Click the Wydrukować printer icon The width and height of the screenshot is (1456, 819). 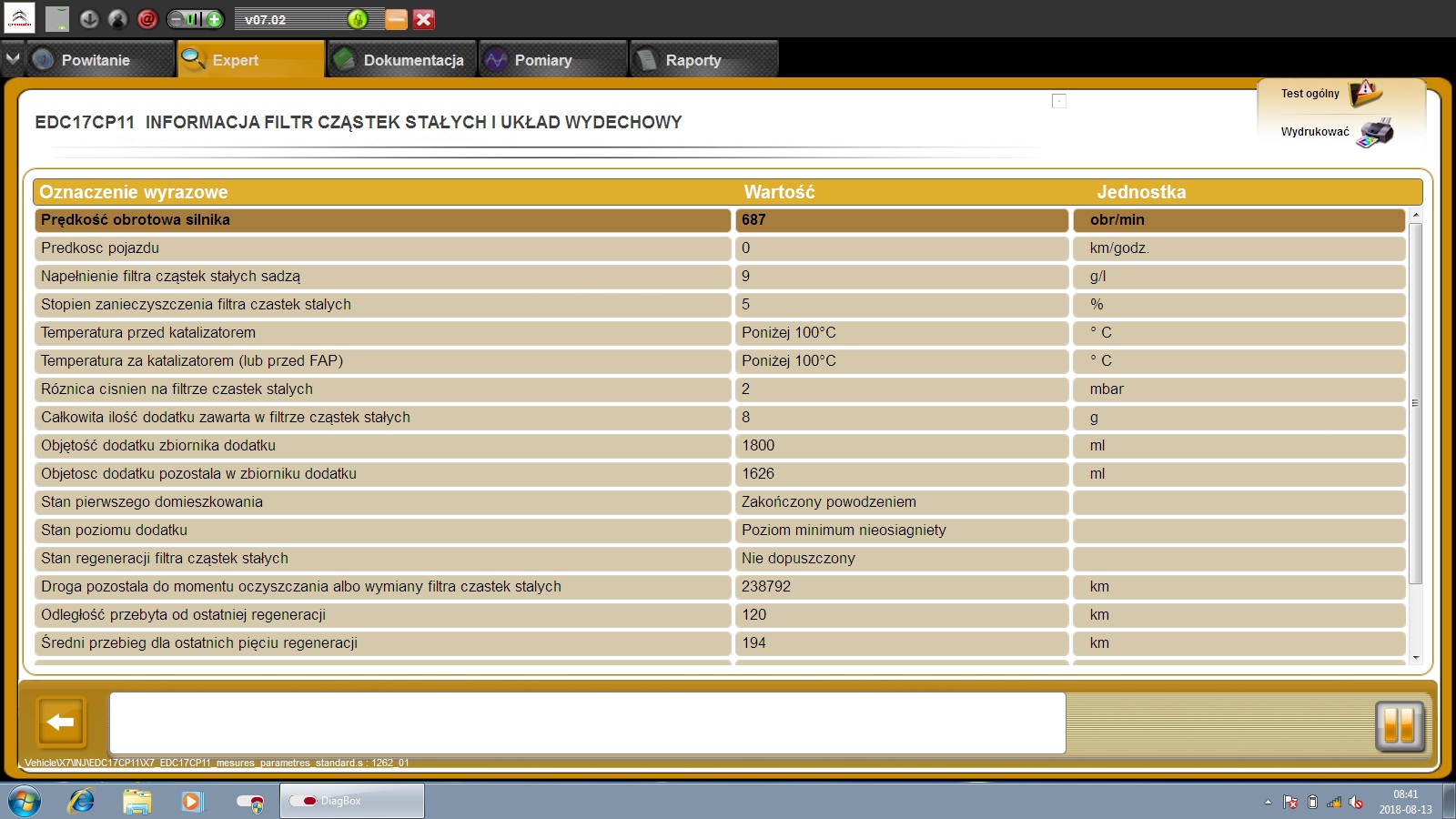[1376, 133]
